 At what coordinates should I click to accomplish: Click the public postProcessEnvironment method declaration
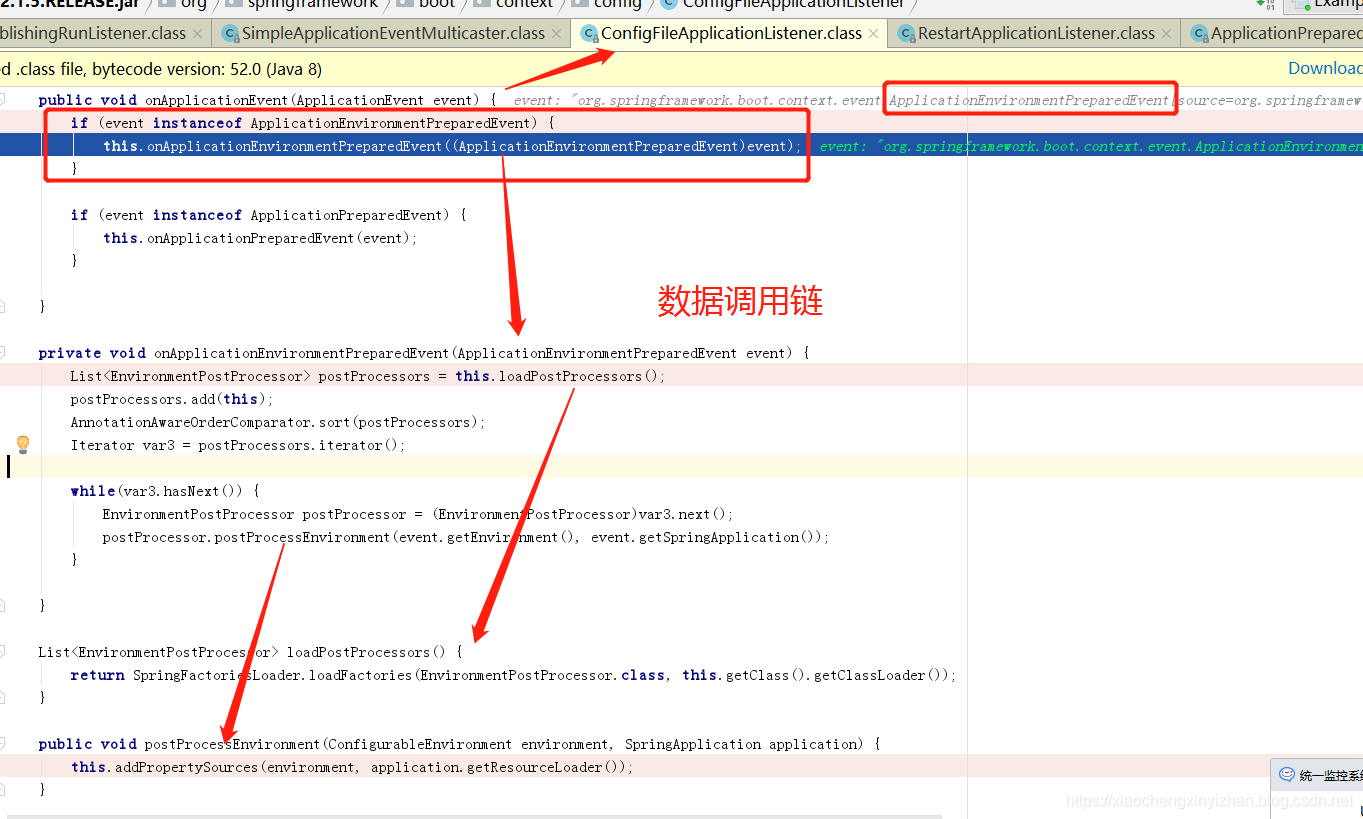tap(460, 744)
